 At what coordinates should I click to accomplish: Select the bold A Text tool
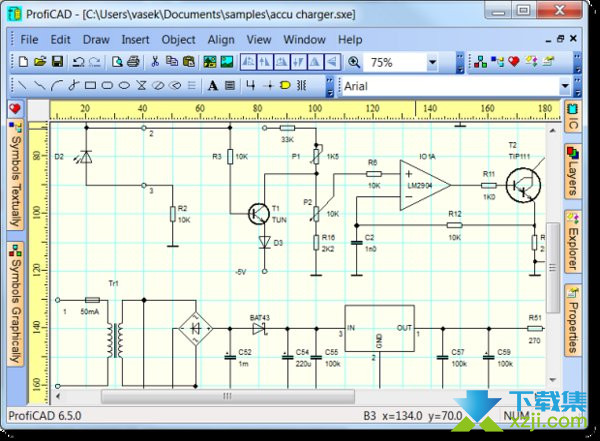[x=213, y=85]
